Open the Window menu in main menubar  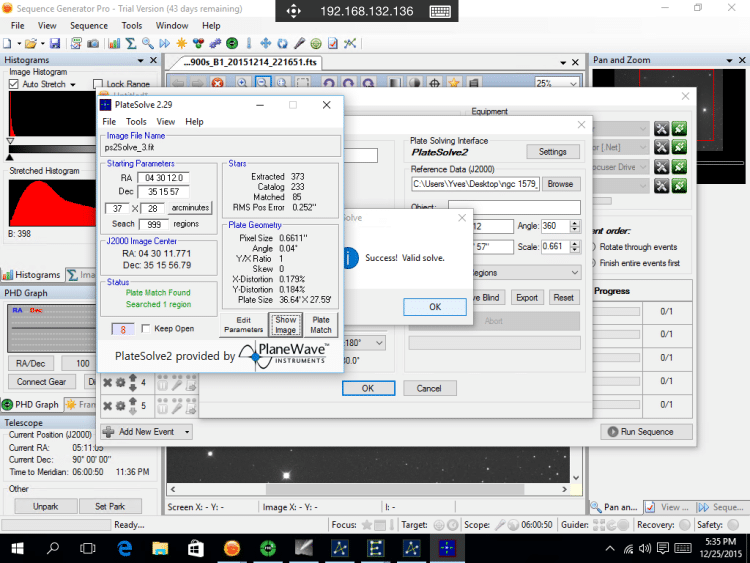172,26
